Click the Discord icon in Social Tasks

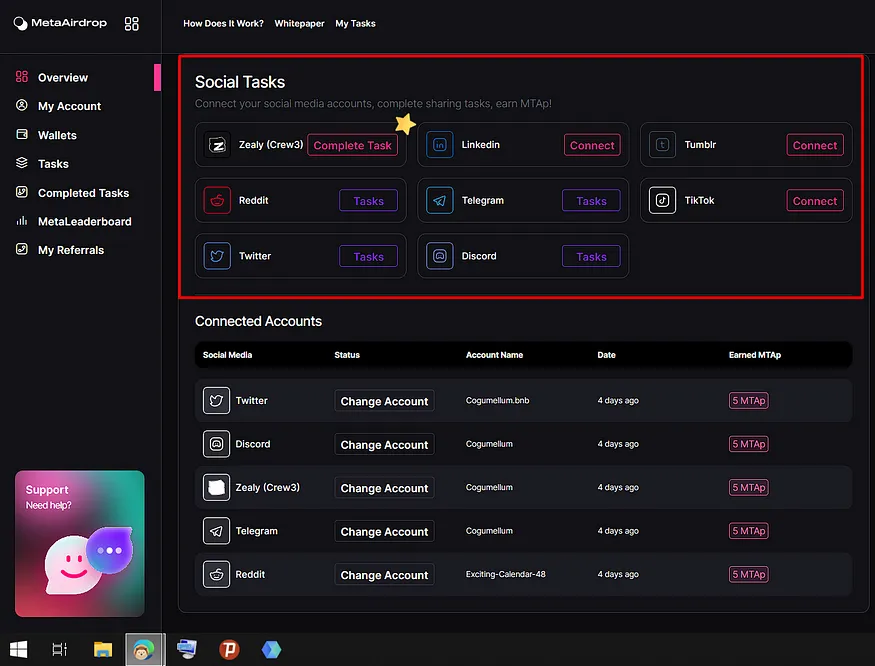pyautogui.click(x=440, y=256)
